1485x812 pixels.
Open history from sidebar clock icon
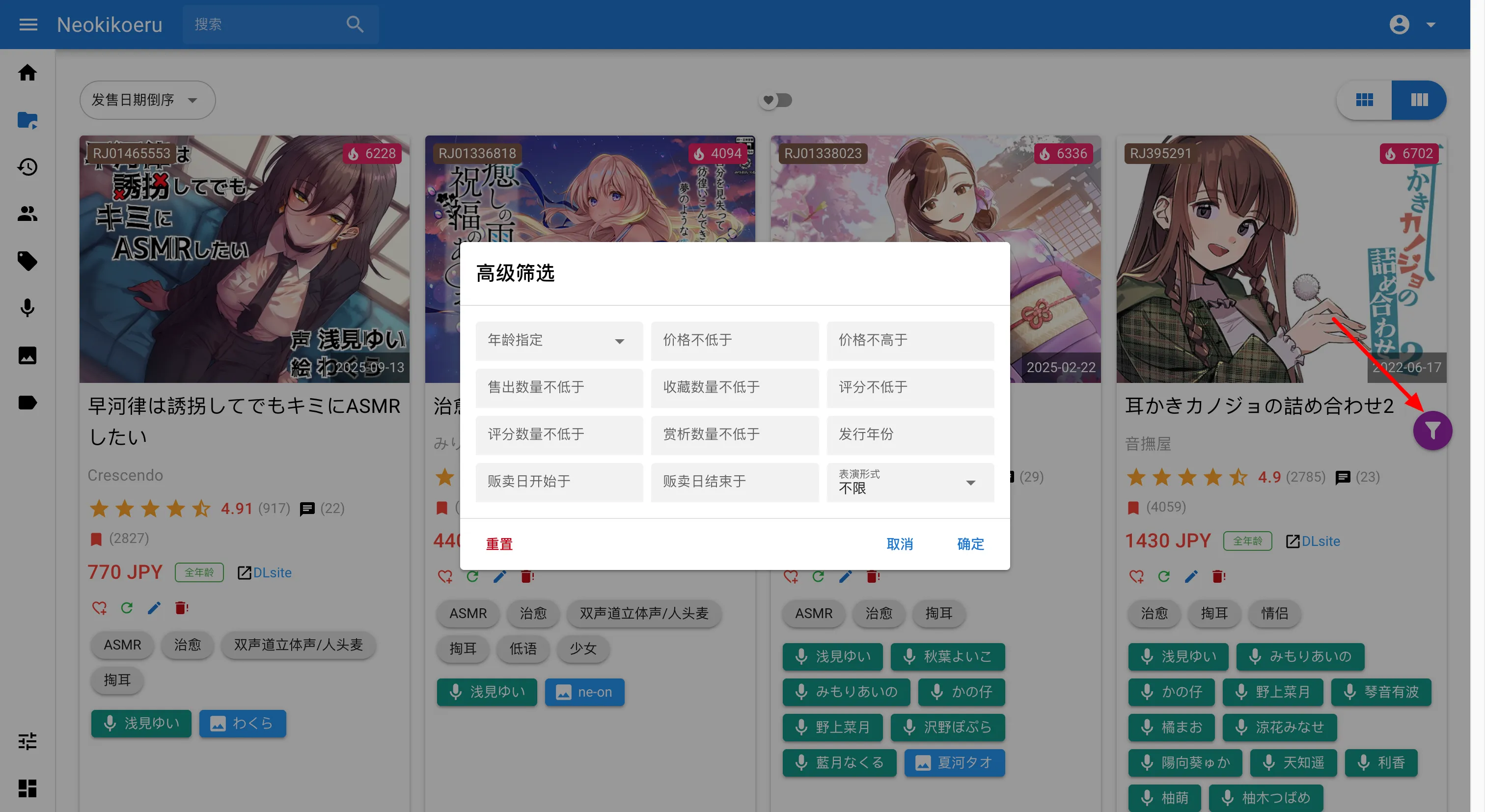(27, 167)
